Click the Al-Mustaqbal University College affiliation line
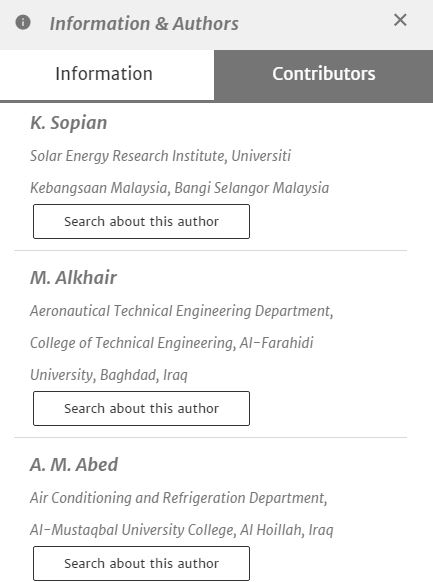 182,530
